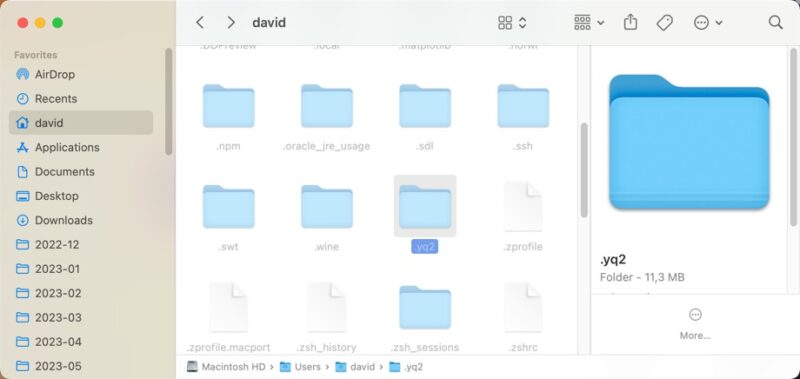Select the .oracle_jre_usage folder icon
The image size is (800, 379).
pos(327,106)
